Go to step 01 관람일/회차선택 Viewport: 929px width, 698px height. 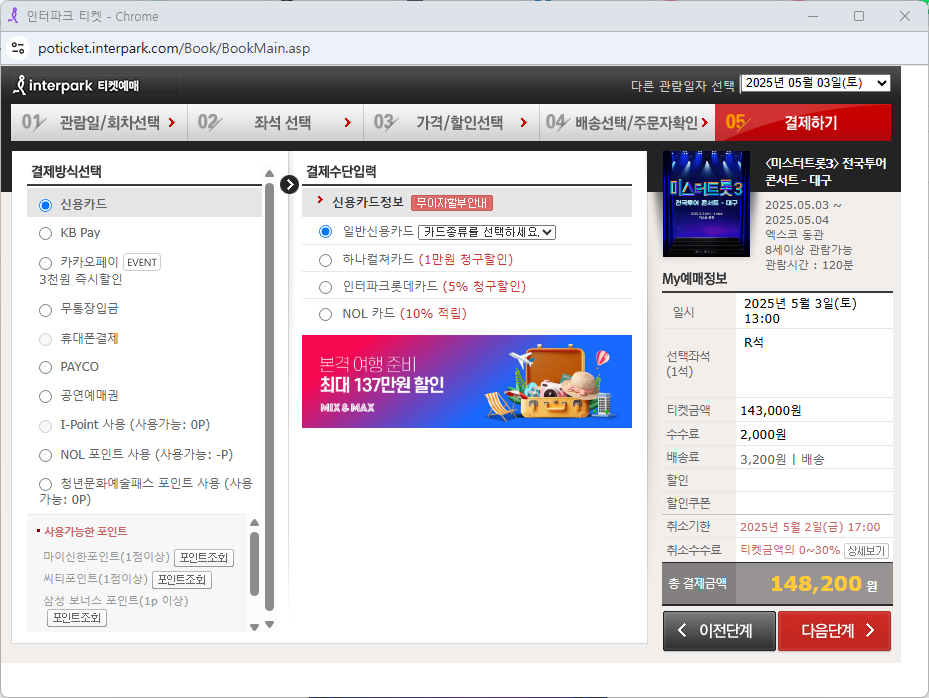click(x=99, y=123)
